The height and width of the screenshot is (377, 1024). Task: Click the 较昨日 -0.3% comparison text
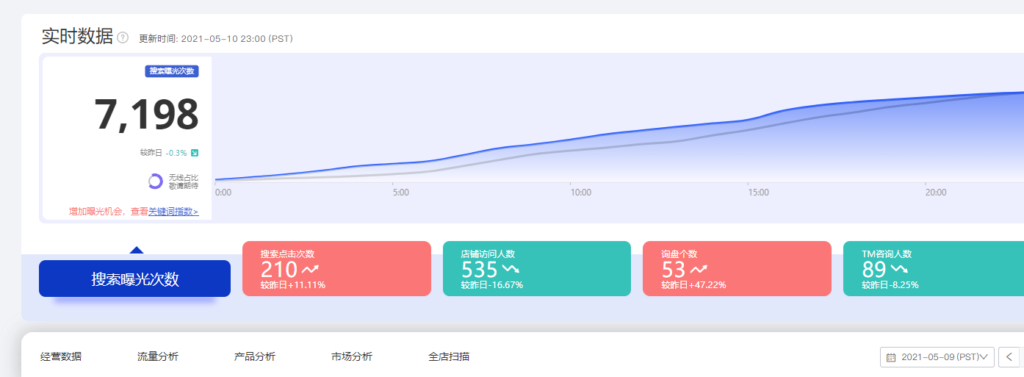163,153
